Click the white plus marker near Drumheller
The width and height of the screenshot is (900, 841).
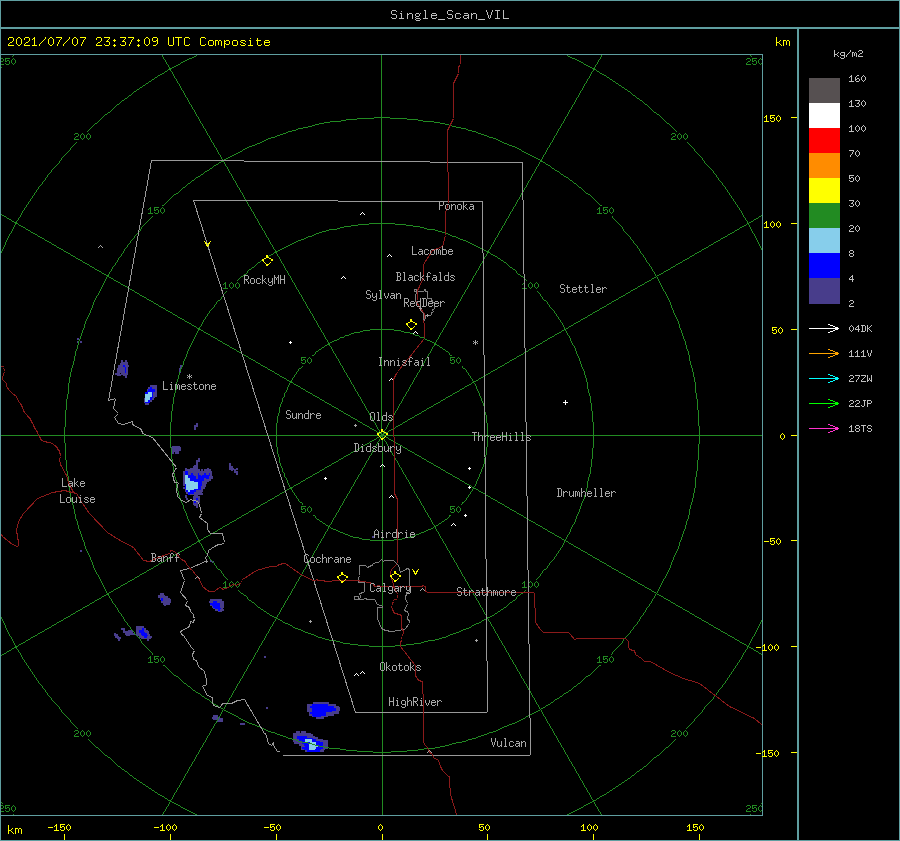pos(565,402)
